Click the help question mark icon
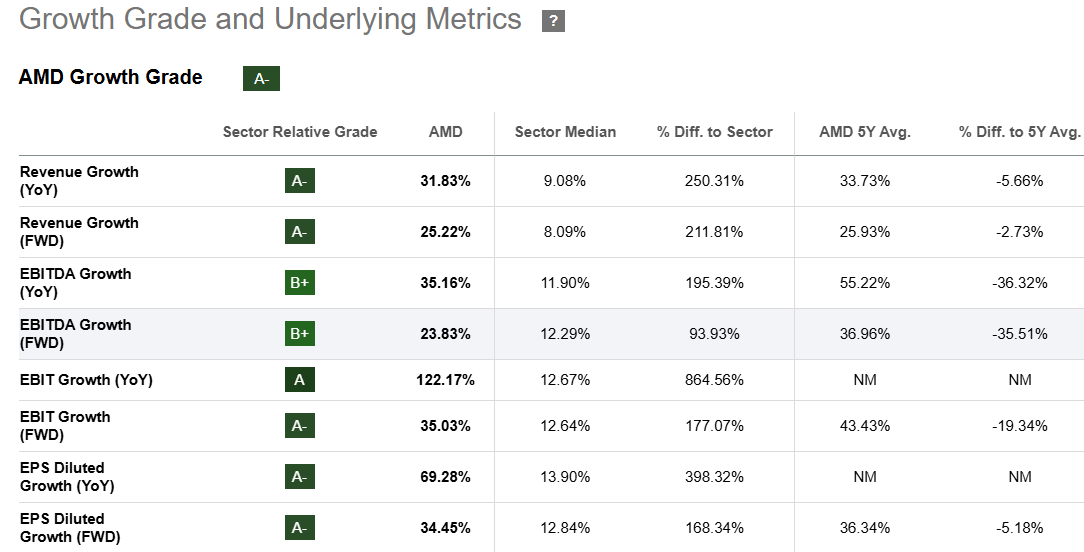 point(553,21)
